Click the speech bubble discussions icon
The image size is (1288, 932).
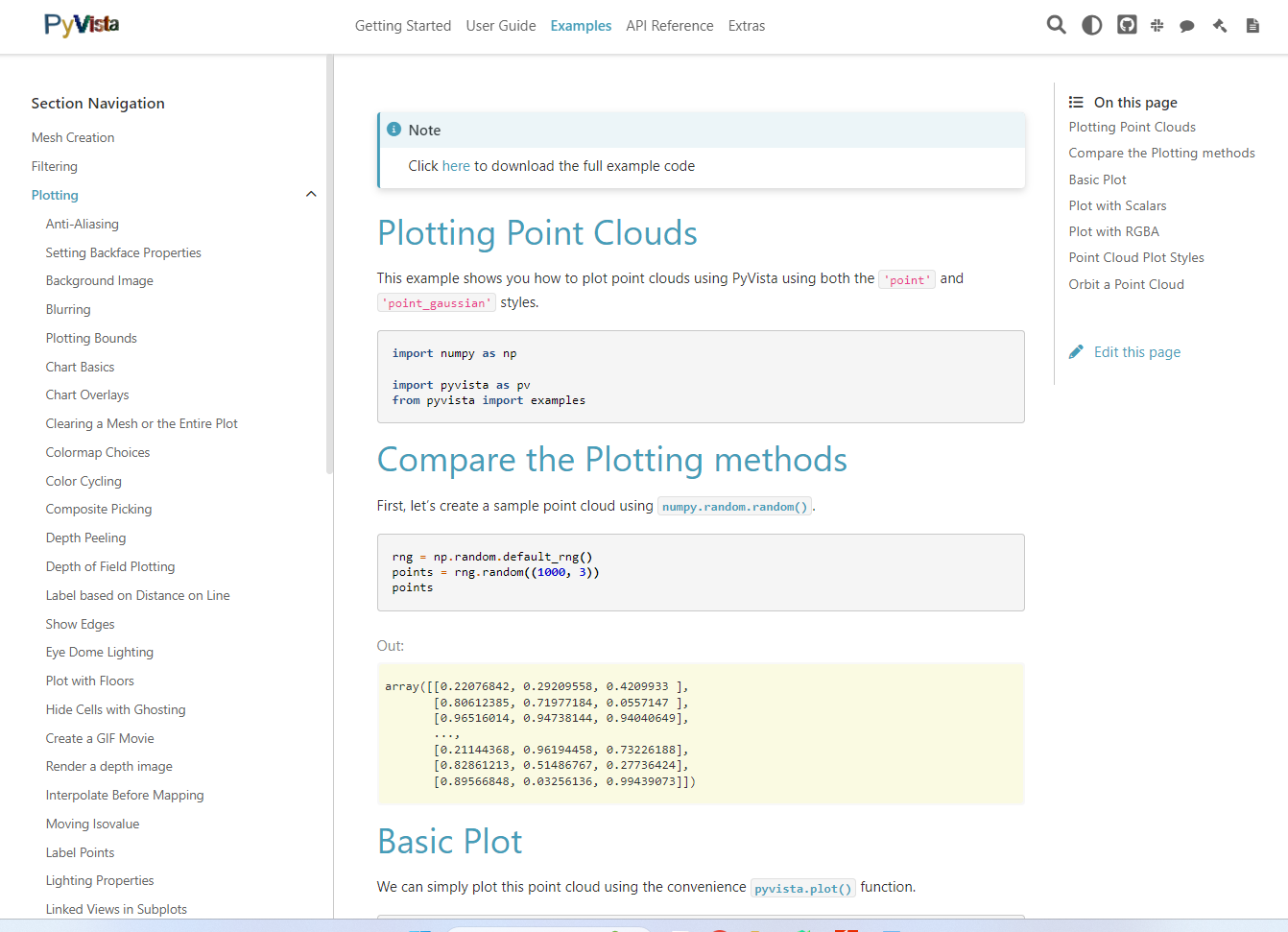(1187, 26)
